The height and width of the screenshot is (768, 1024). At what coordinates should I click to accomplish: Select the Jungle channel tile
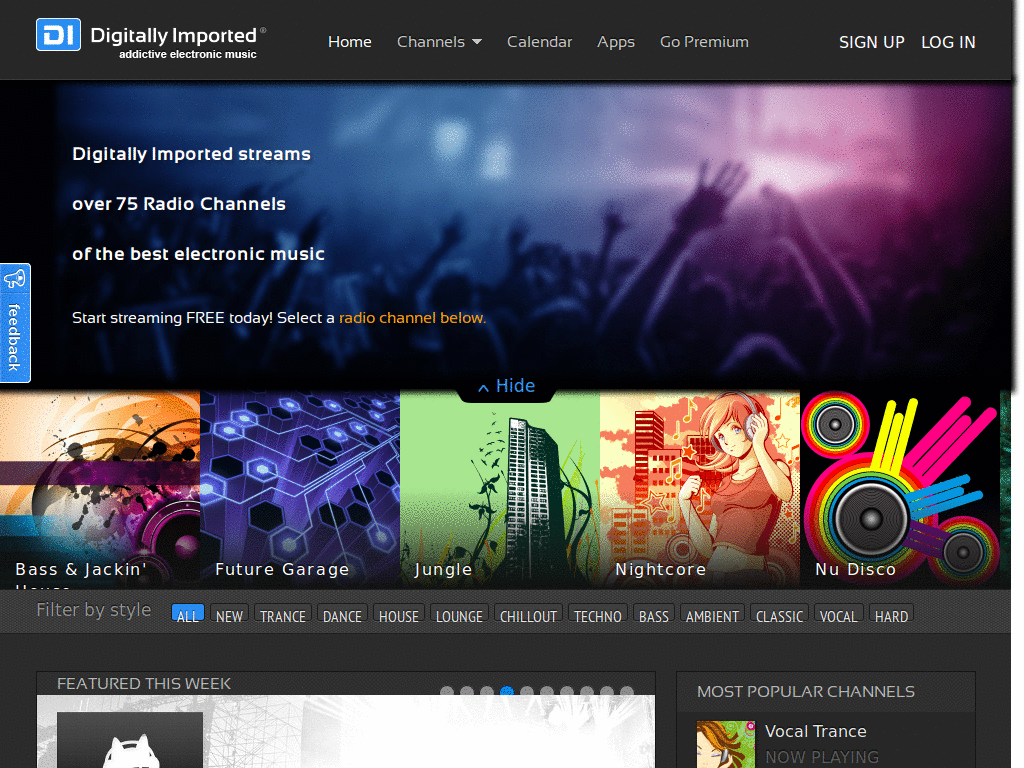tap(500, 490)
